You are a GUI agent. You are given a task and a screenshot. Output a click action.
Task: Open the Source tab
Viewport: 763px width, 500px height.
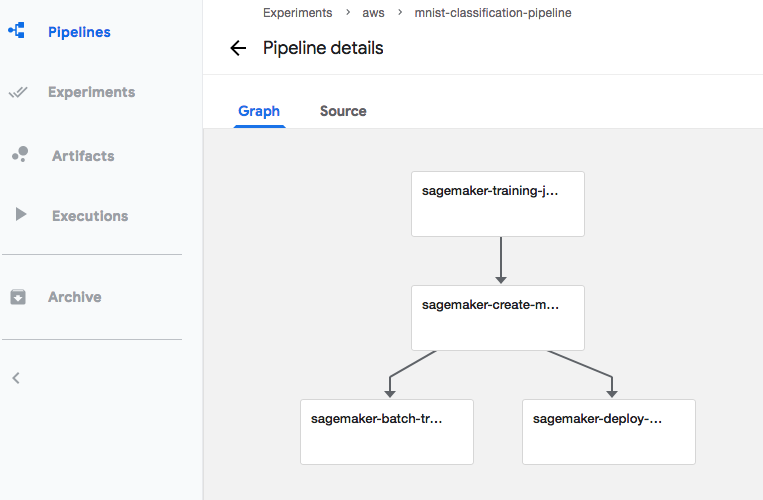pos(343,111)
